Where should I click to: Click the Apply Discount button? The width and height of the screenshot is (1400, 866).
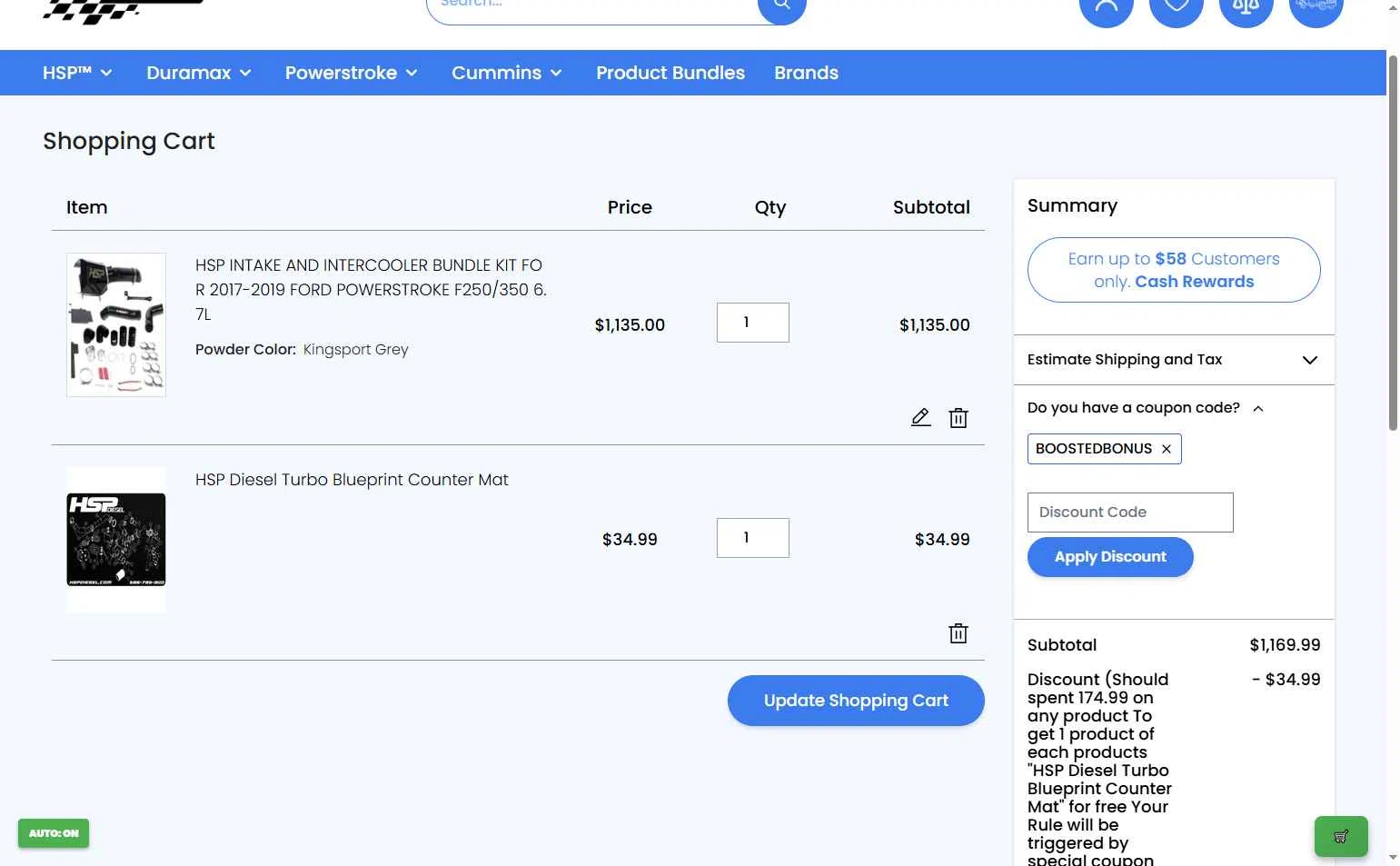click(x=1110, y=557)
